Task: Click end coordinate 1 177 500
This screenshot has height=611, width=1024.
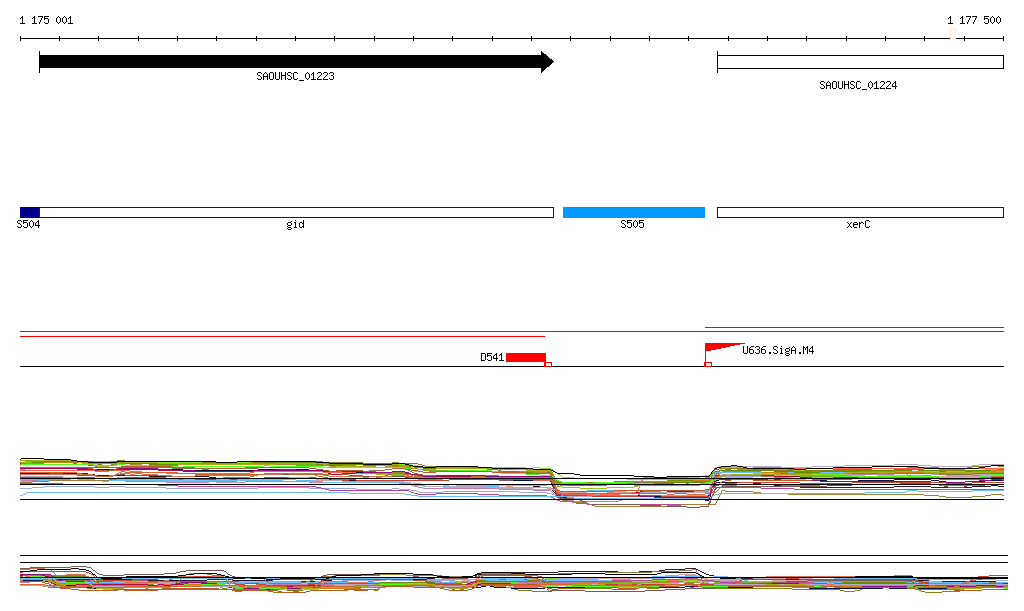Action: pos(974,20)
